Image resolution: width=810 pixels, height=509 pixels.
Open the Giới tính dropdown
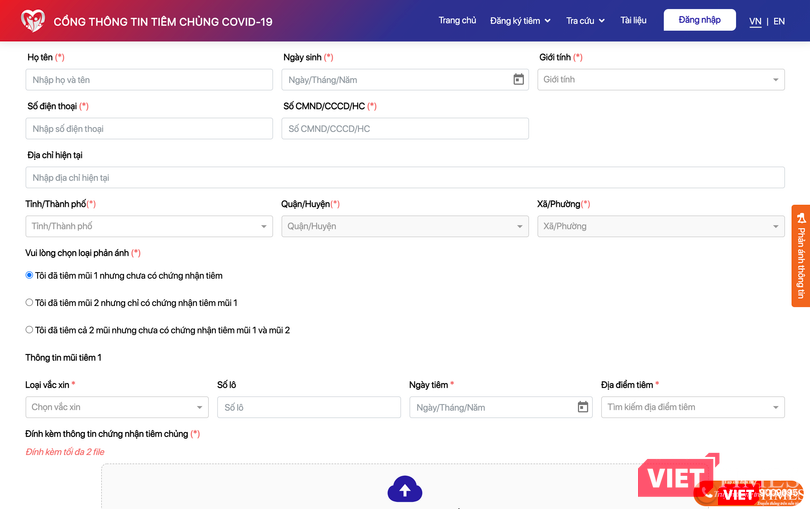(x=661, y=80)
